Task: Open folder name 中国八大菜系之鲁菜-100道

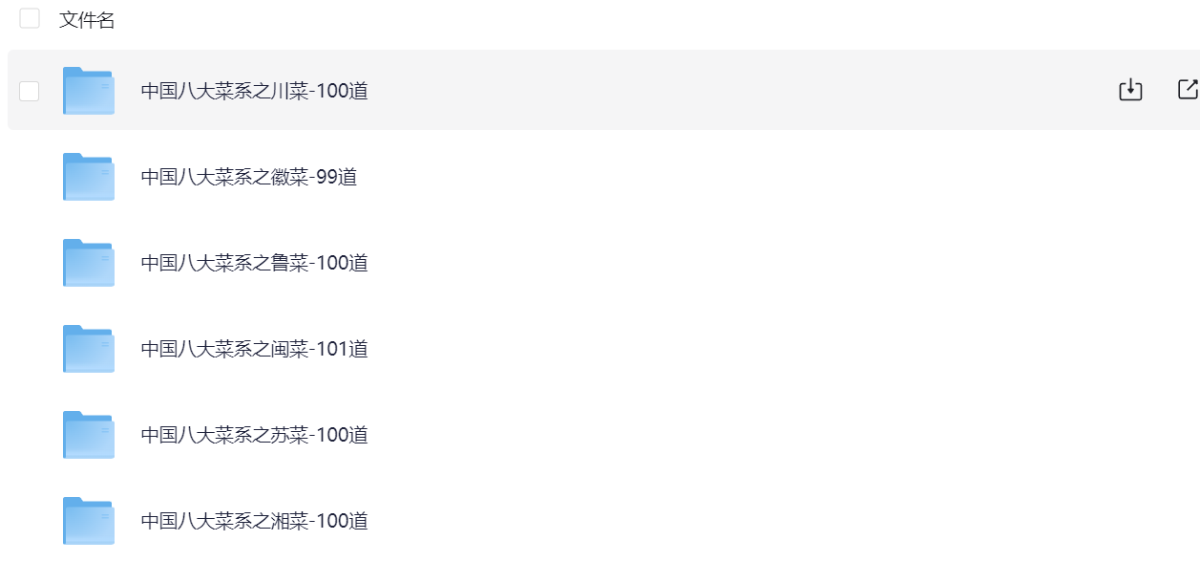Action: click(x=254, y=263)
